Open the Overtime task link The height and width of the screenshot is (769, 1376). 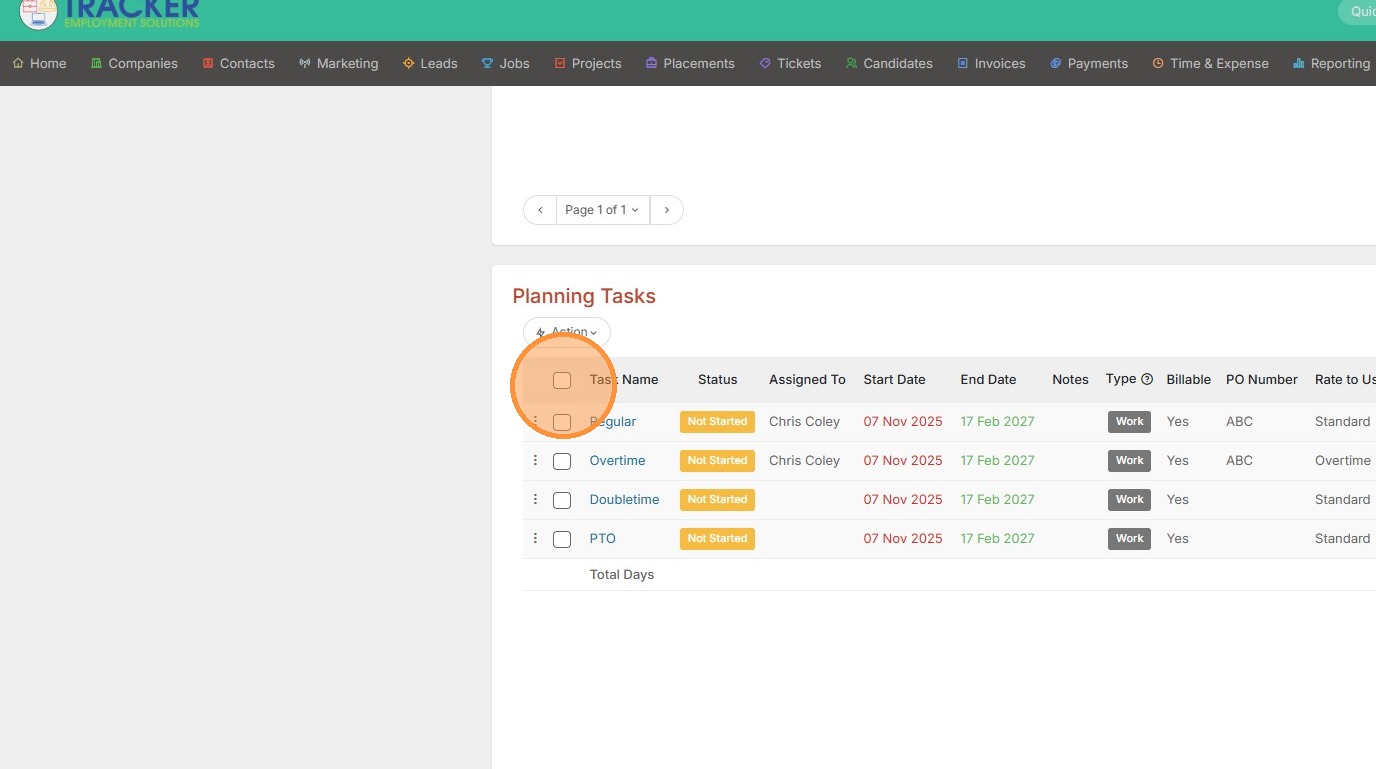click(x=617, y=460)
